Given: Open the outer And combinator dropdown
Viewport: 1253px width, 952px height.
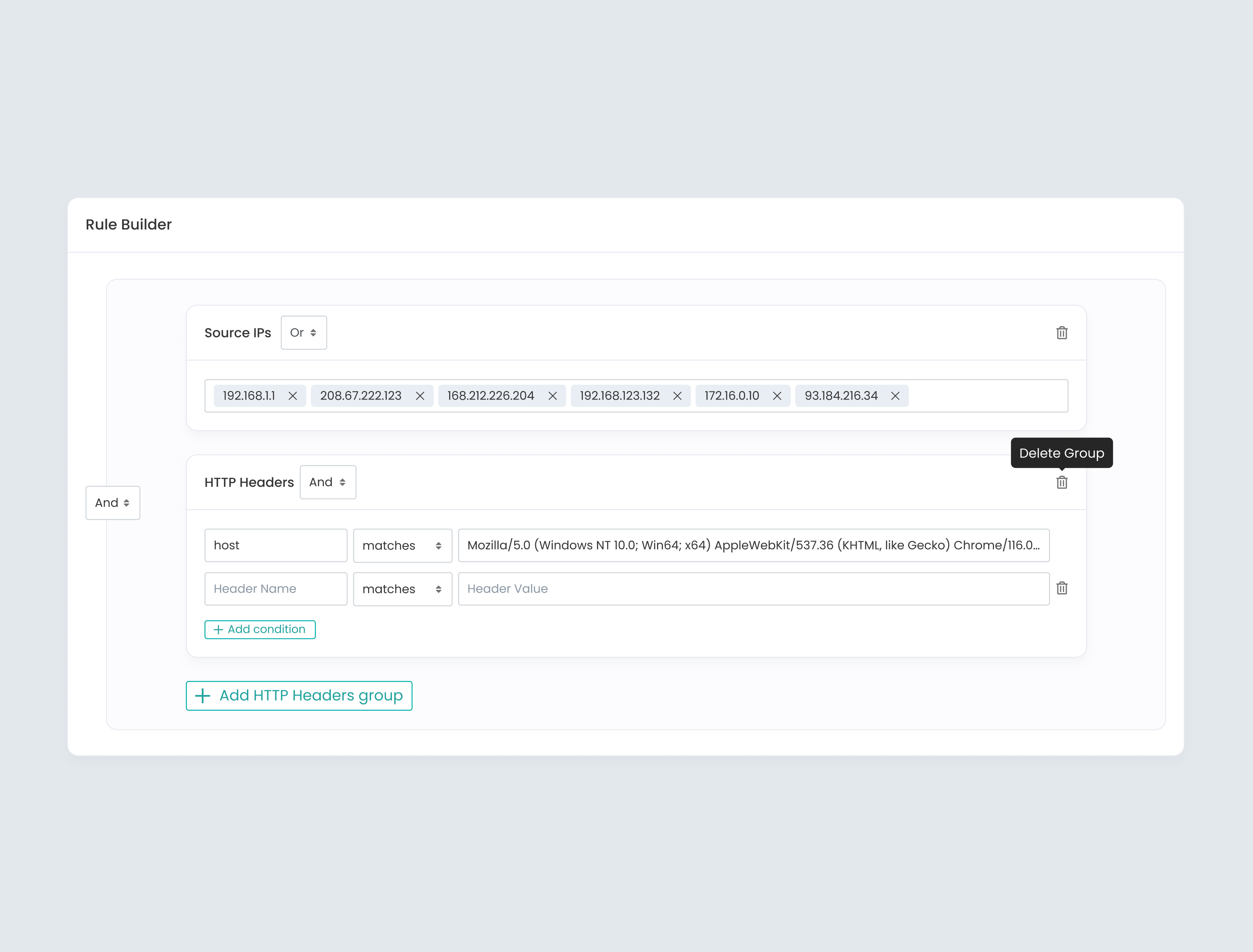Looking at the screenshot, I should tap(112, 503).
